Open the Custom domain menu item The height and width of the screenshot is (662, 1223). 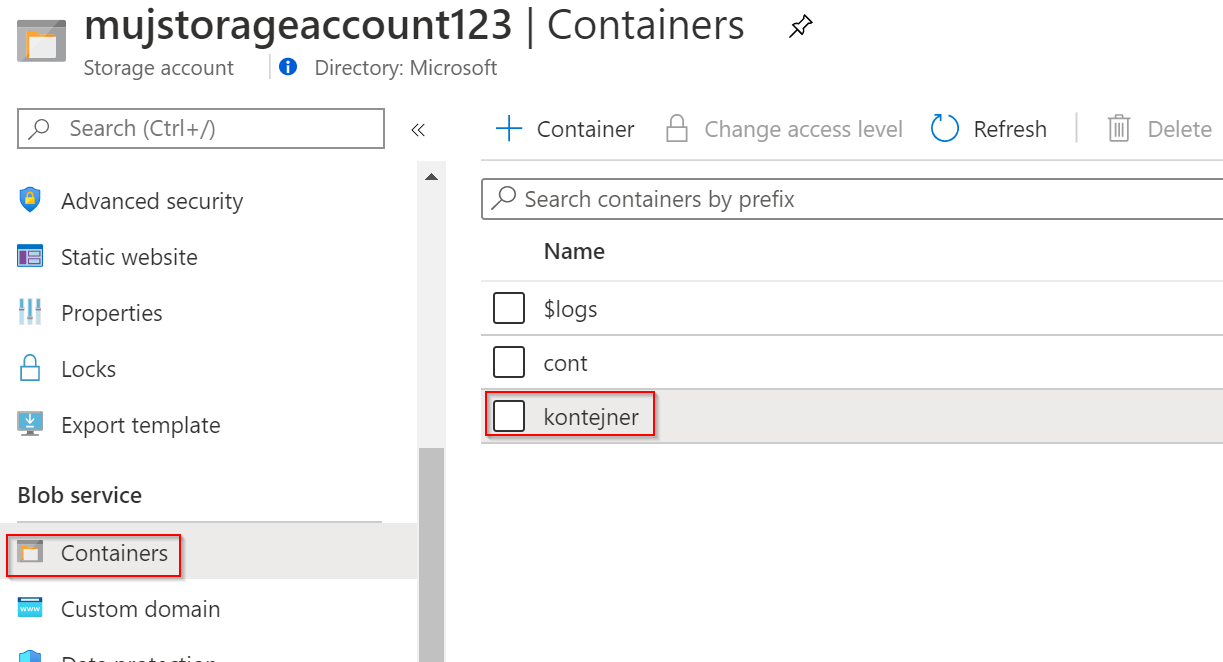click(x=140, y=609)
